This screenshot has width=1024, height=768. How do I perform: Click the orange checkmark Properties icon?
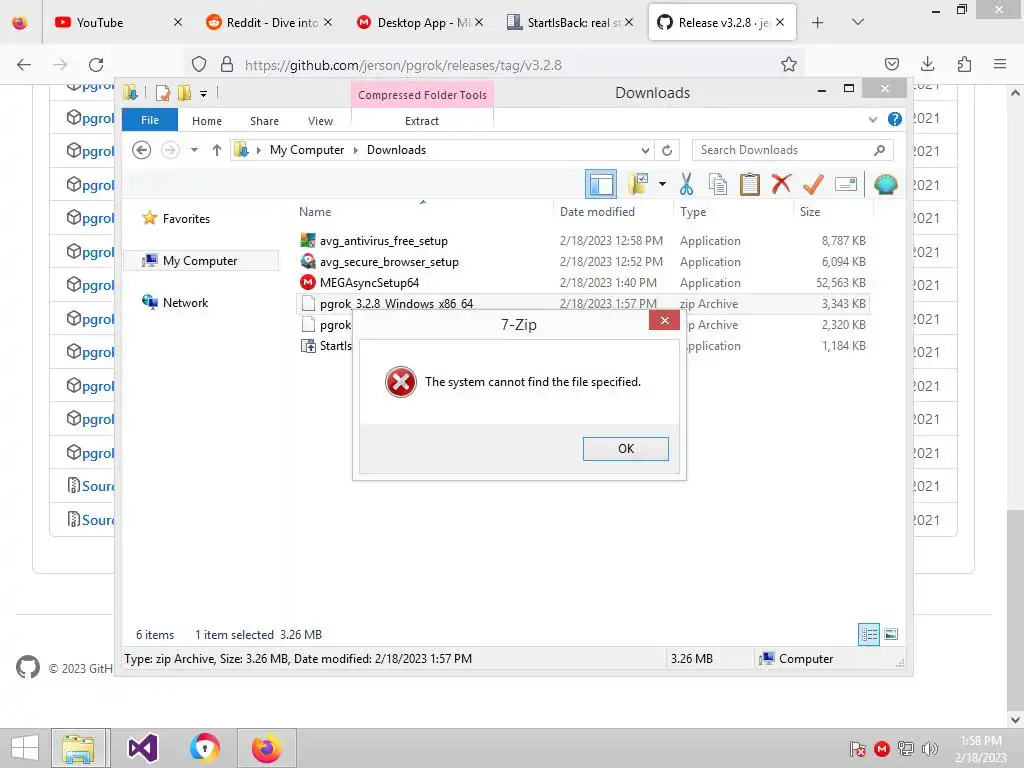[x=813, y=184]
